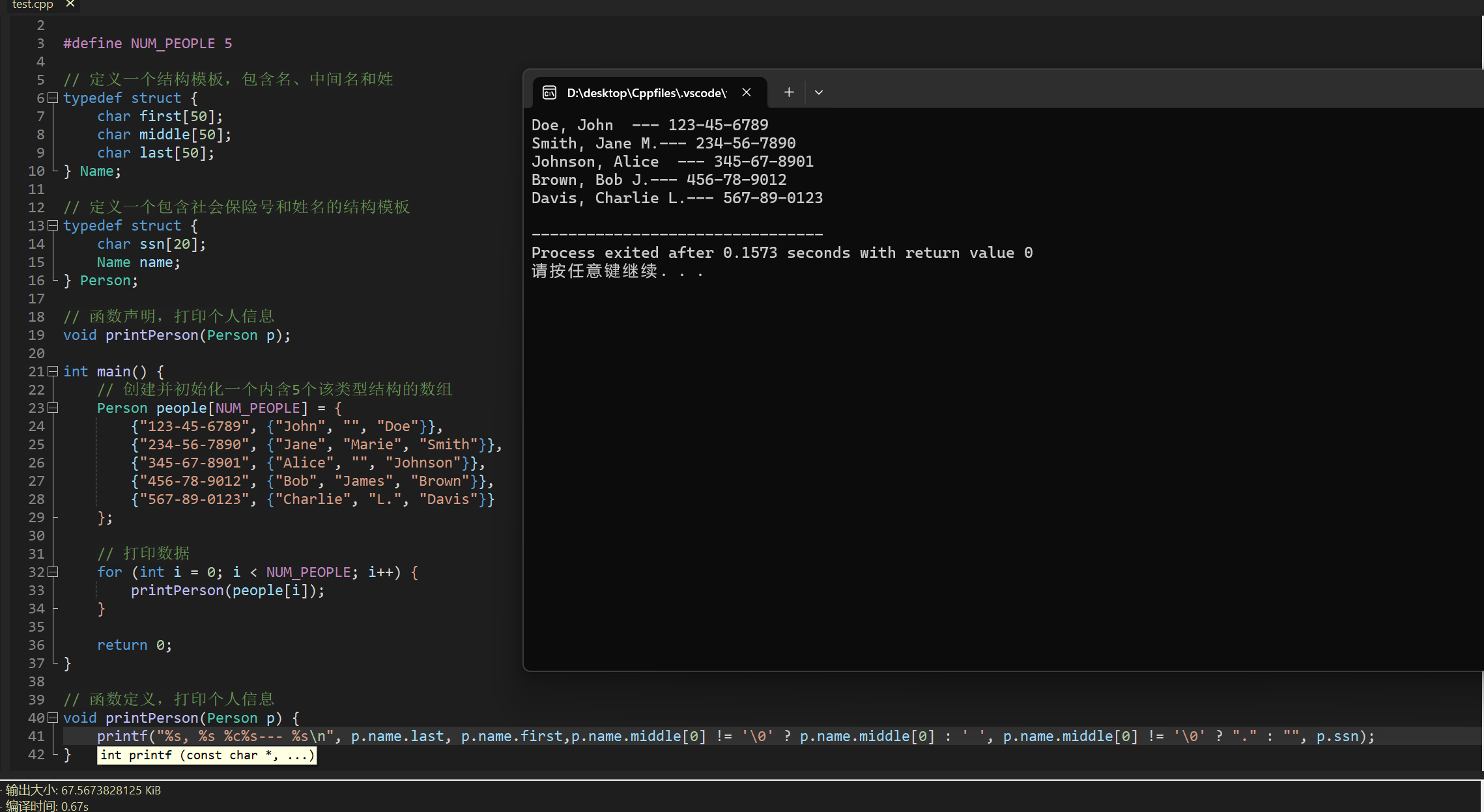Click the comment on line 39
This screenshot has height=812, width=1484.
pyautogui.click(x=169, y=699)
